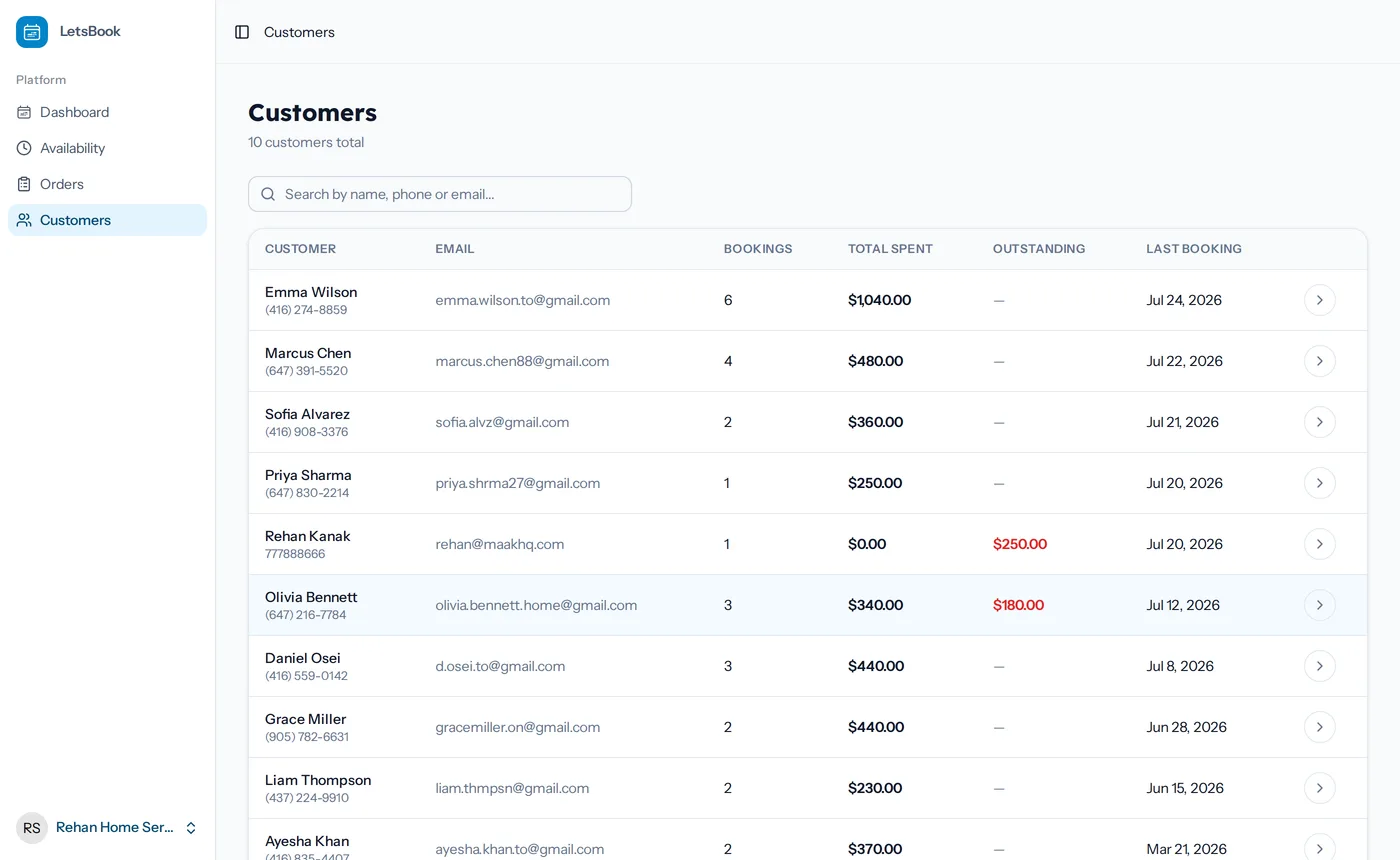The height and width of the screenshot is (860, 1400).
Task: Click email emma.wilson.to@gmail.com
Action: pyautogui.click(x=523, y=300)
